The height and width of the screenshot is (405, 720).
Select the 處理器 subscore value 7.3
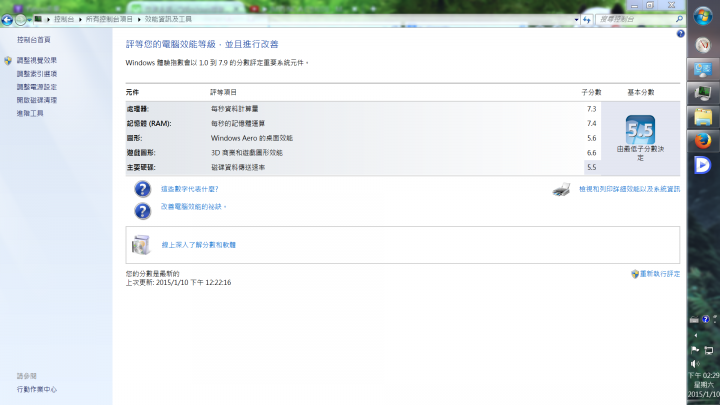point(591,109)
